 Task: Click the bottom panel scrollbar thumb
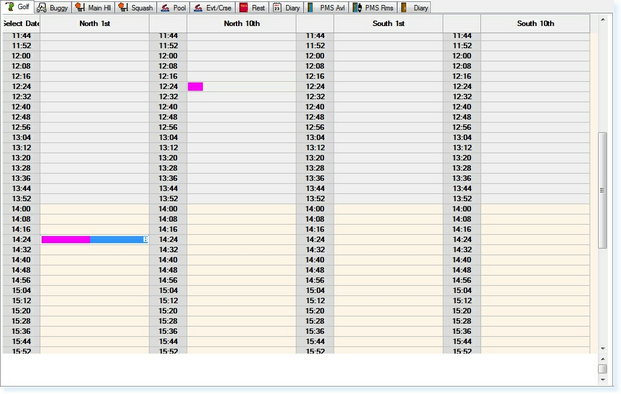click(602, 369)
